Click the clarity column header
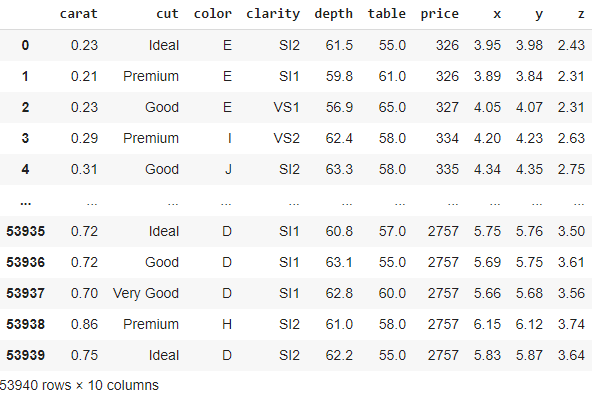 click(273, 14)
